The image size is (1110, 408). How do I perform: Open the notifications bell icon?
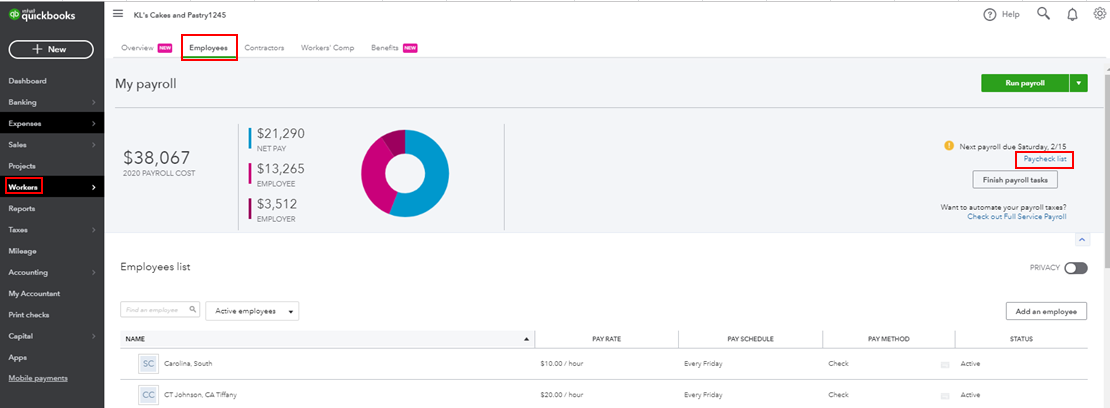point(1072,14)
